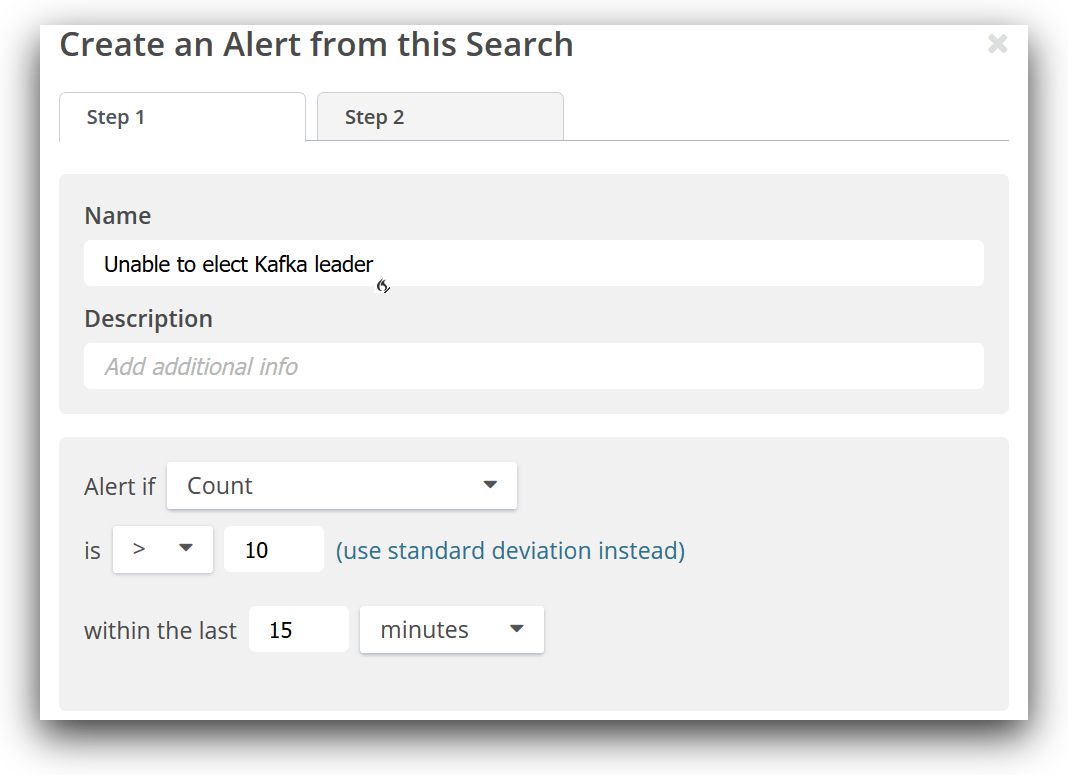The width and height of the screenshot is (1068, 775).
Task: Click the arrow on the Count dropdown
Action: (490, 485)
